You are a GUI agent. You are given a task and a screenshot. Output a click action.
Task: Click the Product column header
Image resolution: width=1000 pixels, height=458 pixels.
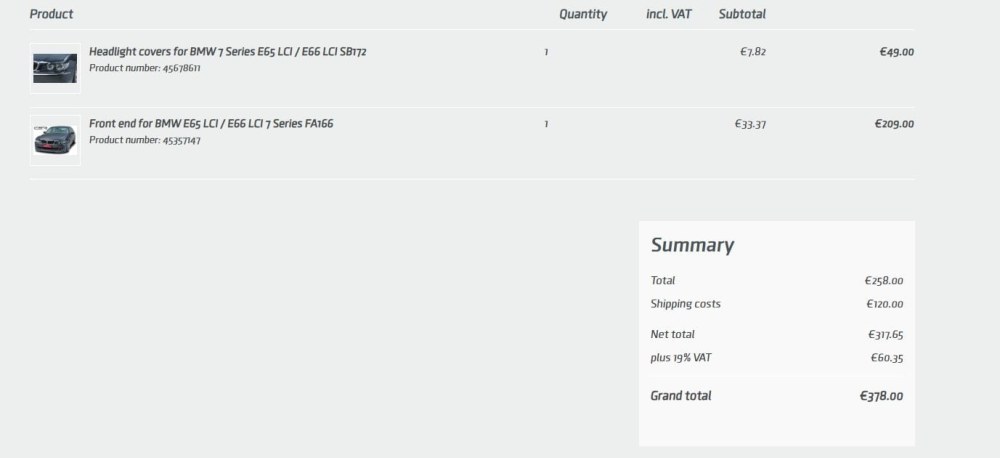point(51,14)
